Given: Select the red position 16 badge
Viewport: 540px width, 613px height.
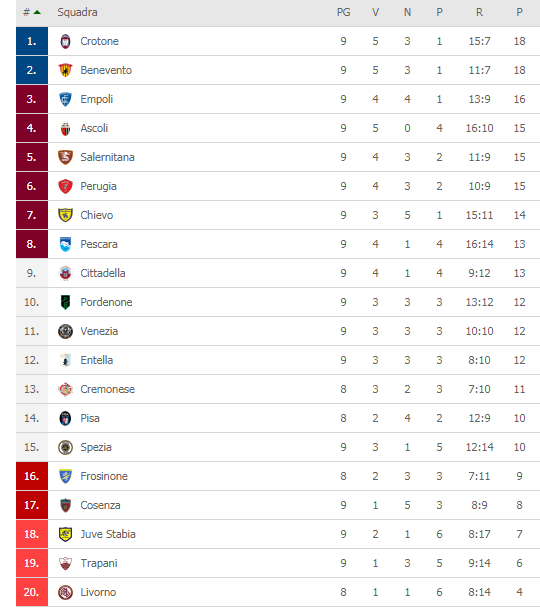Looking at the screenshot, I should coord(32,476).
